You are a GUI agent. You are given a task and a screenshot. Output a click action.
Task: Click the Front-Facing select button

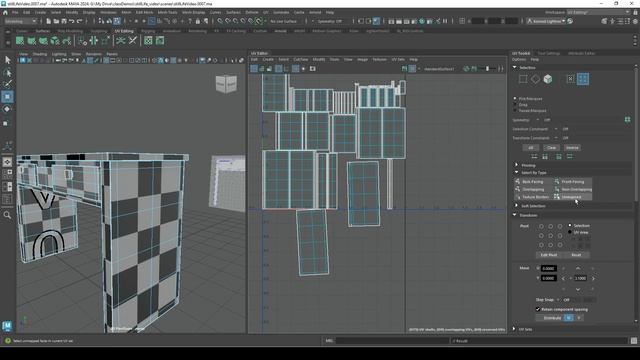point(573,182)
